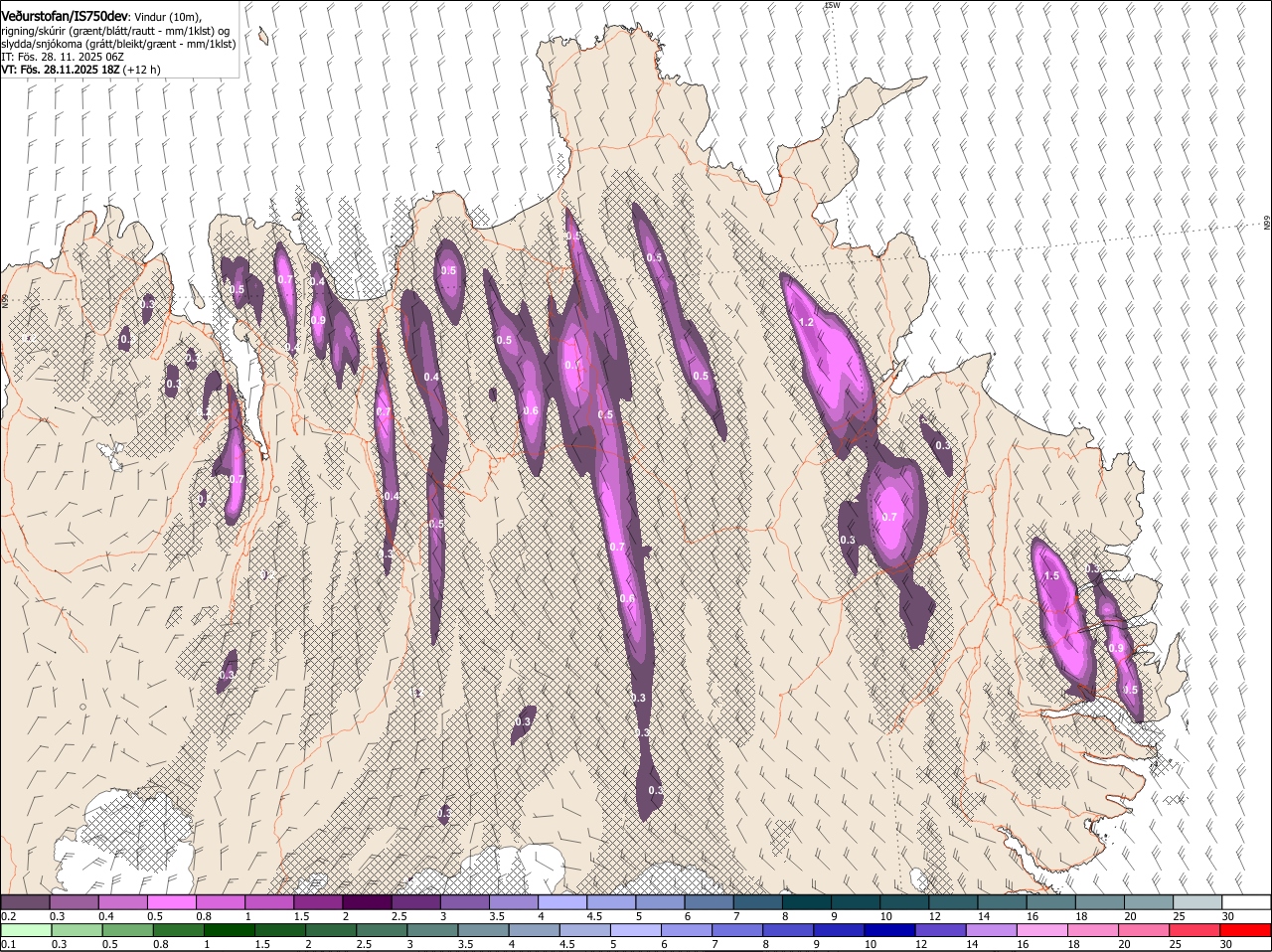Image resolution: width=1272 pixels, height=952 pixels.
Task: Pick the dark green lower swatch between 1 and 1.5
Action: 231,930
